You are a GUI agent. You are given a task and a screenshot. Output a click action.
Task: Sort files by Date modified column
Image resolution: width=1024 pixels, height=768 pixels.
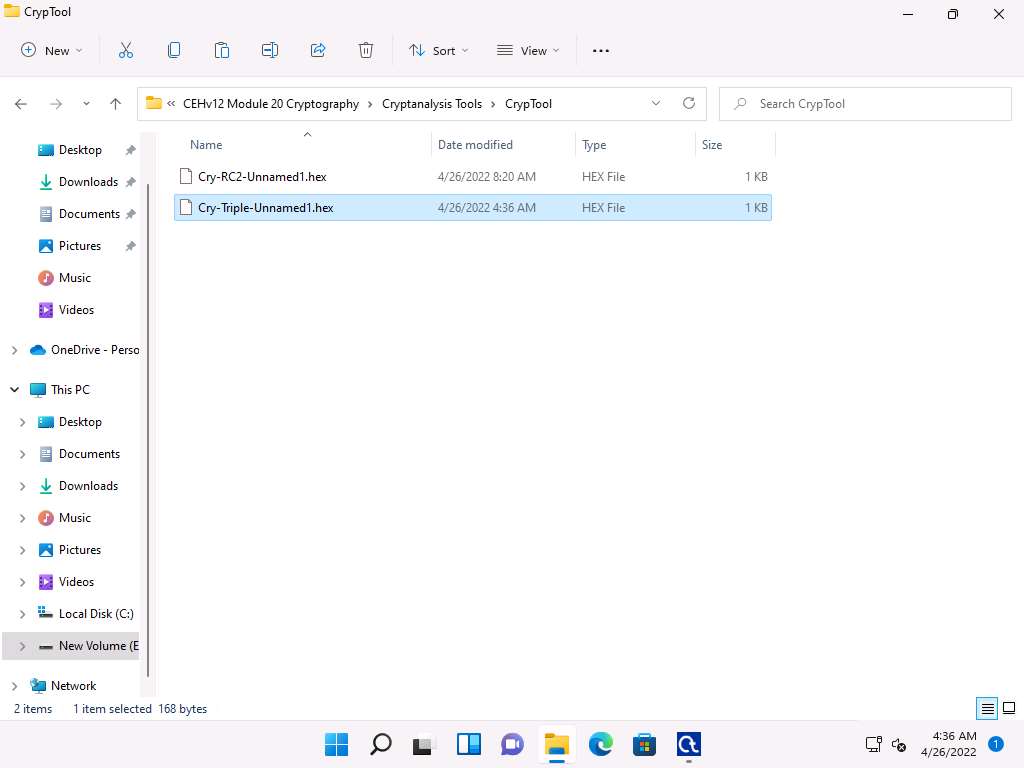click(x=475, y=145)
